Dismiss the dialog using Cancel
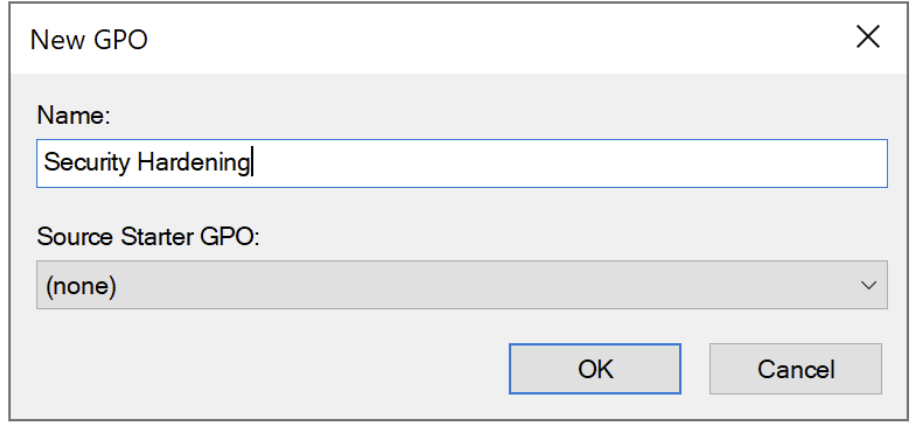This screenshot has width=920, height=430. tap(795, 369)
